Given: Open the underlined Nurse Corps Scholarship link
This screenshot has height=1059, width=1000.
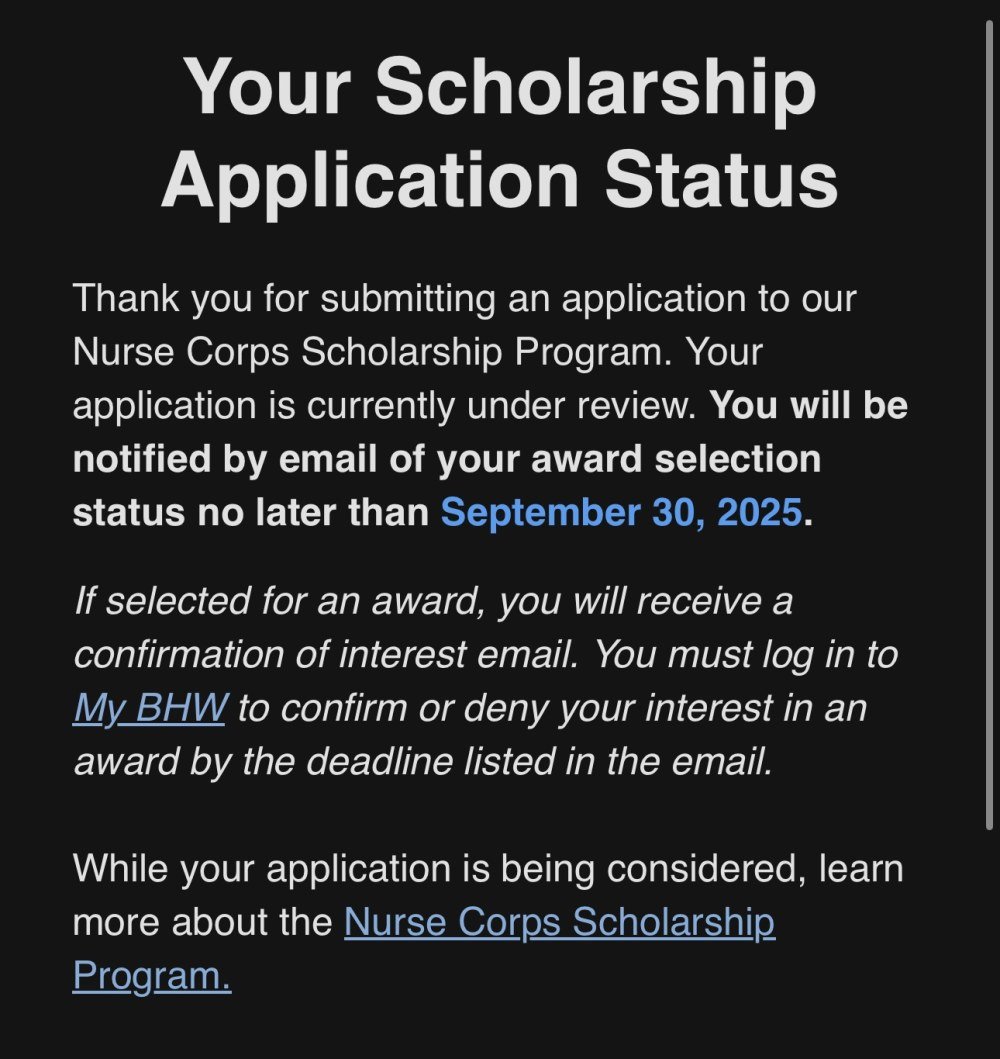Looking at the screenshot, I should 559,921.
